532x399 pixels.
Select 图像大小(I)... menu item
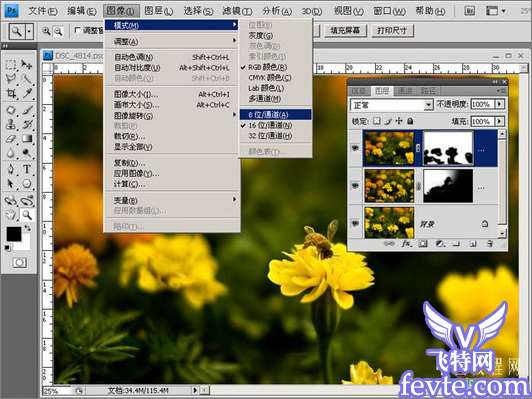(x=171, y=94)
